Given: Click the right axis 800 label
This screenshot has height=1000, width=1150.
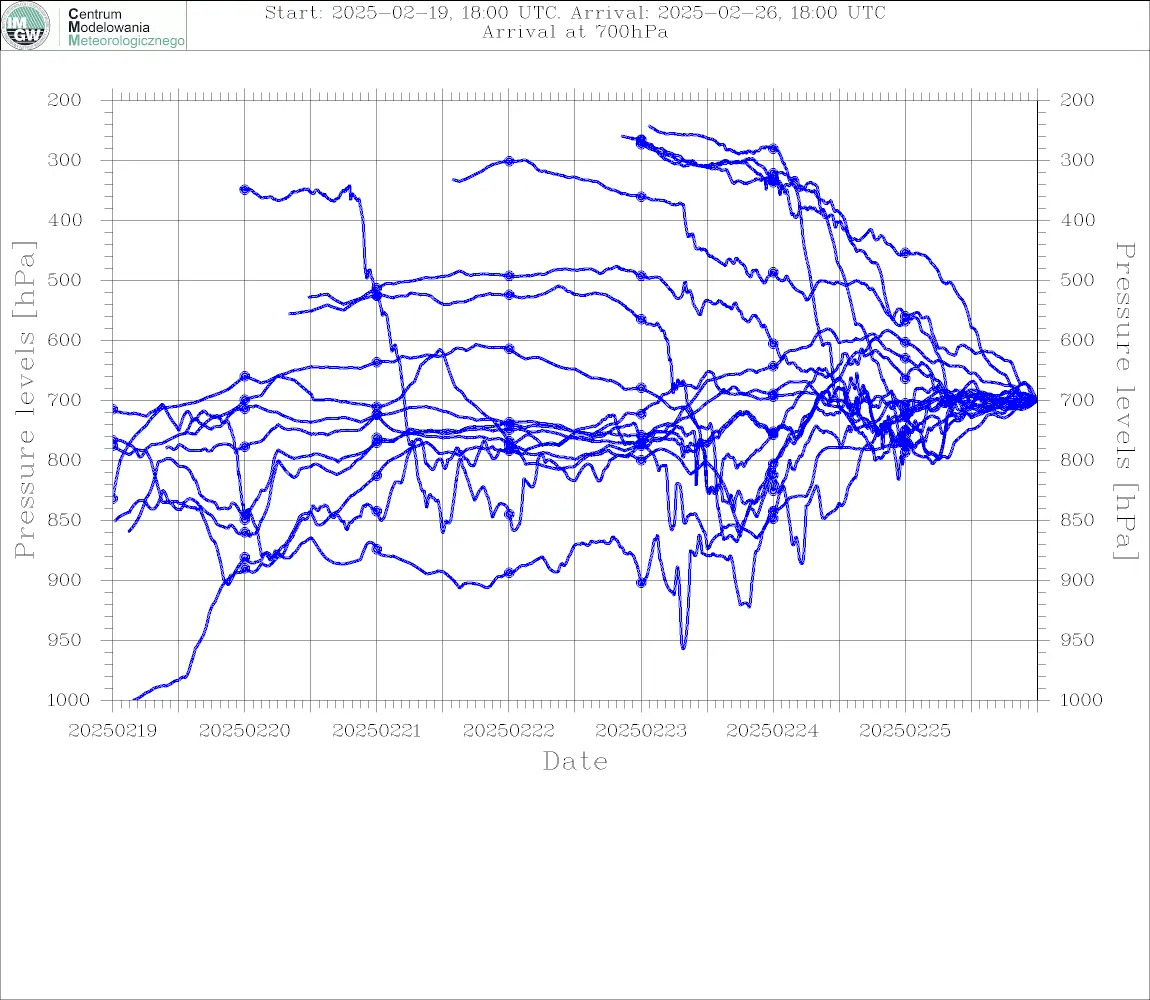Looking at the screenshot, I should click(x=1077, y=460).
